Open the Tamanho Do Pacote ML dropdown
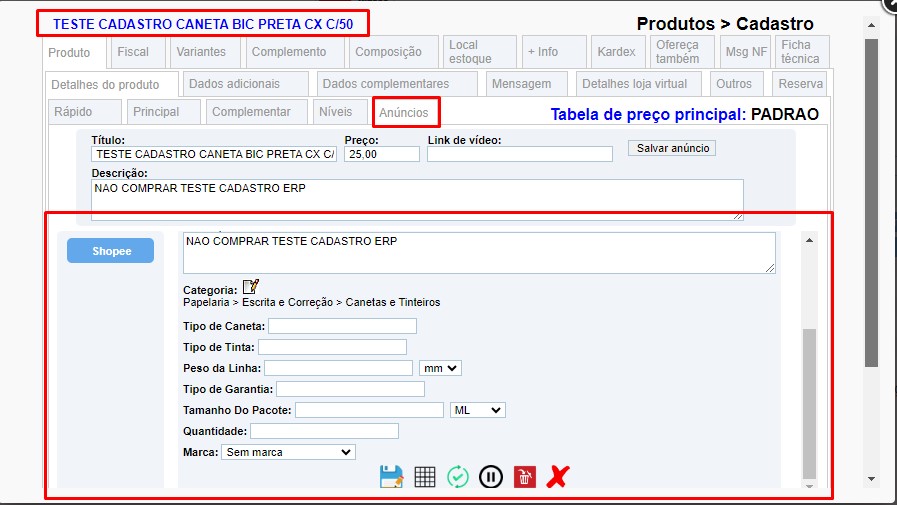This screenshot has height=505, width=897. [478, 410]
